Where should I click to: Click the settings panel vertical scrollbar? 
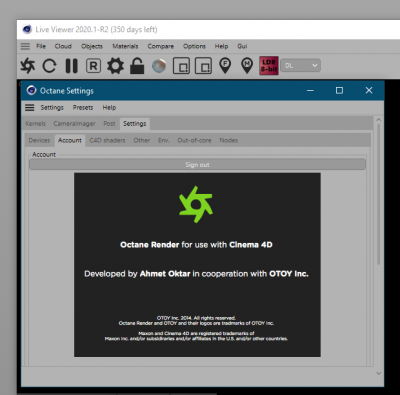378,194
